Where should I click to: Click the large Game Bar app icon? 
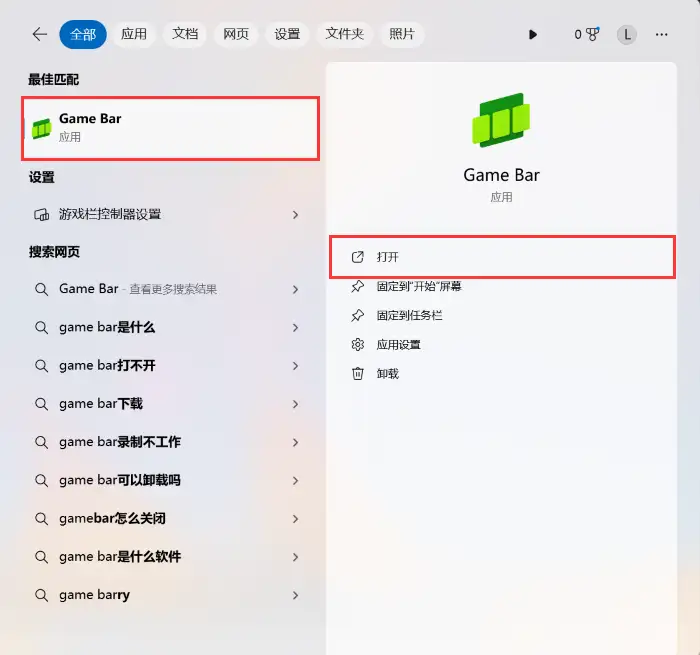[501, 120]
